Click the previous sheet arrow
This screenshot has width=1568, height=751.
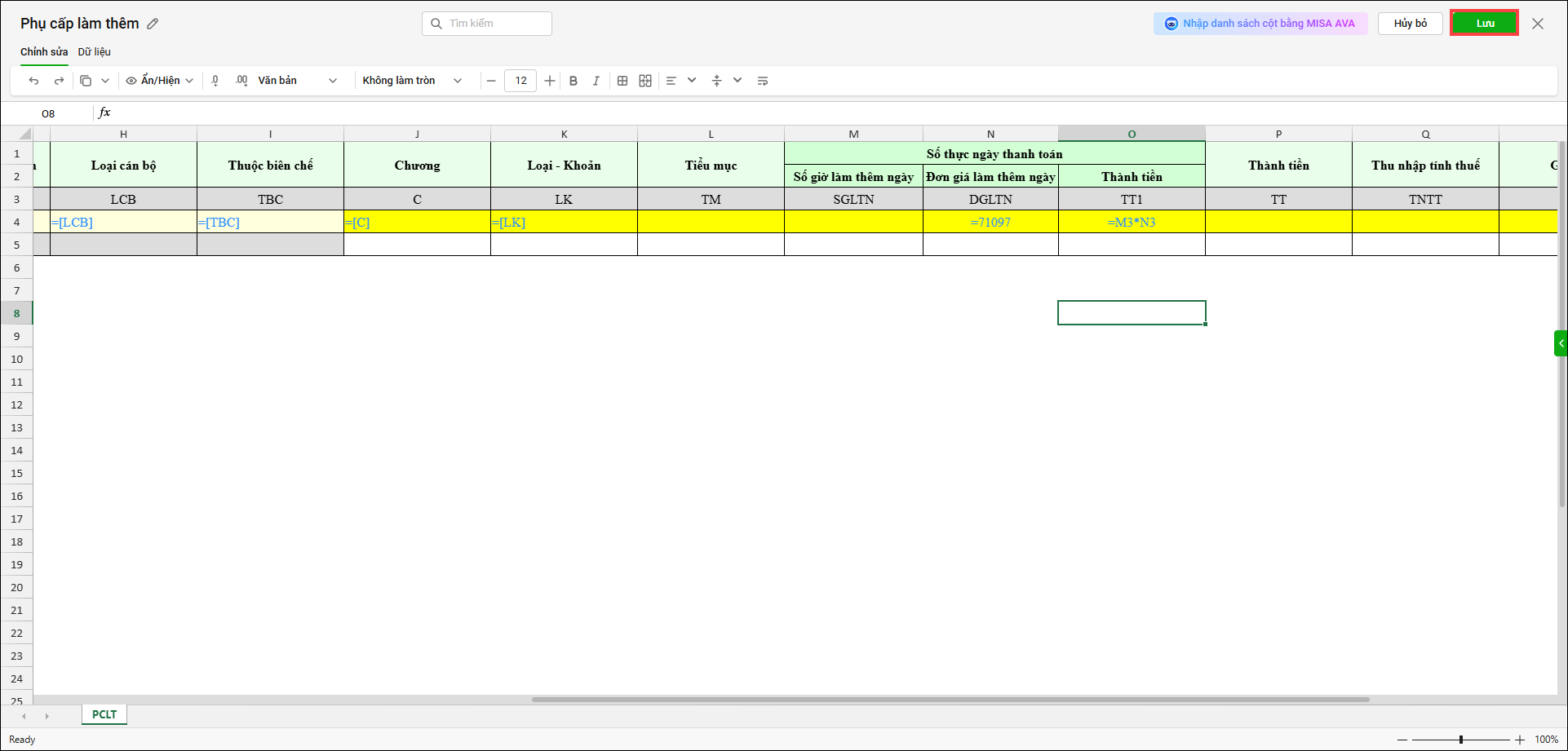pos(24,716)
